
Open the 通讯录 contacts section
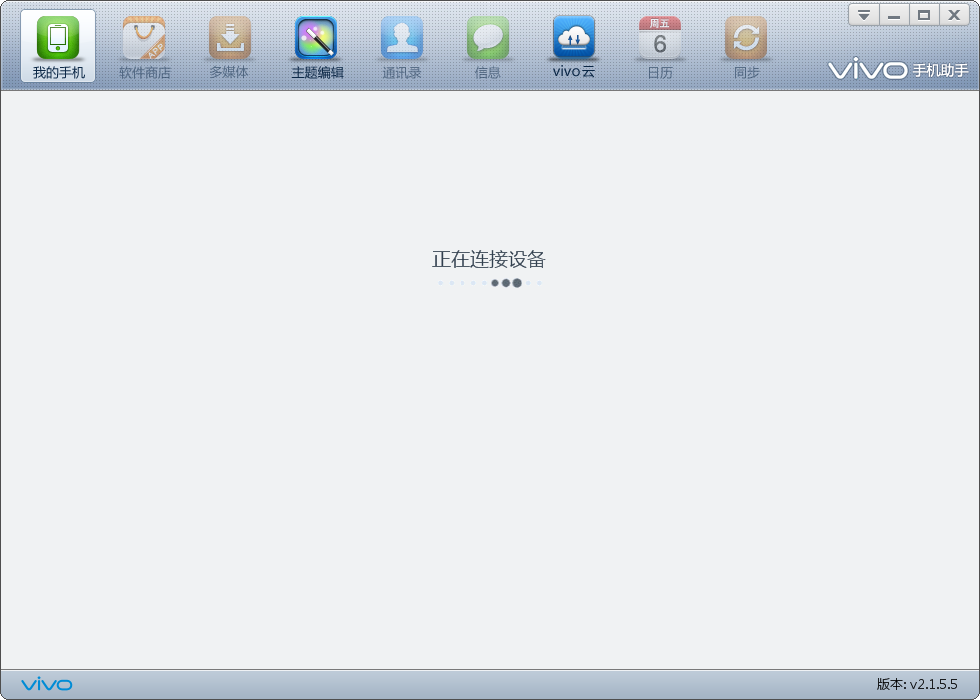(402, 48)
